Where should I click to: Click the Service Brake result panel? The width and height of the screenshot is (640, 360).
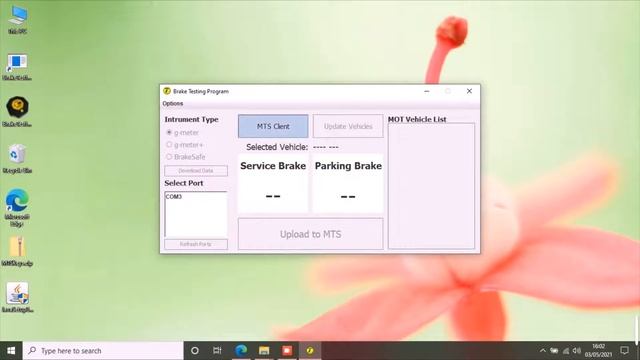273,183
